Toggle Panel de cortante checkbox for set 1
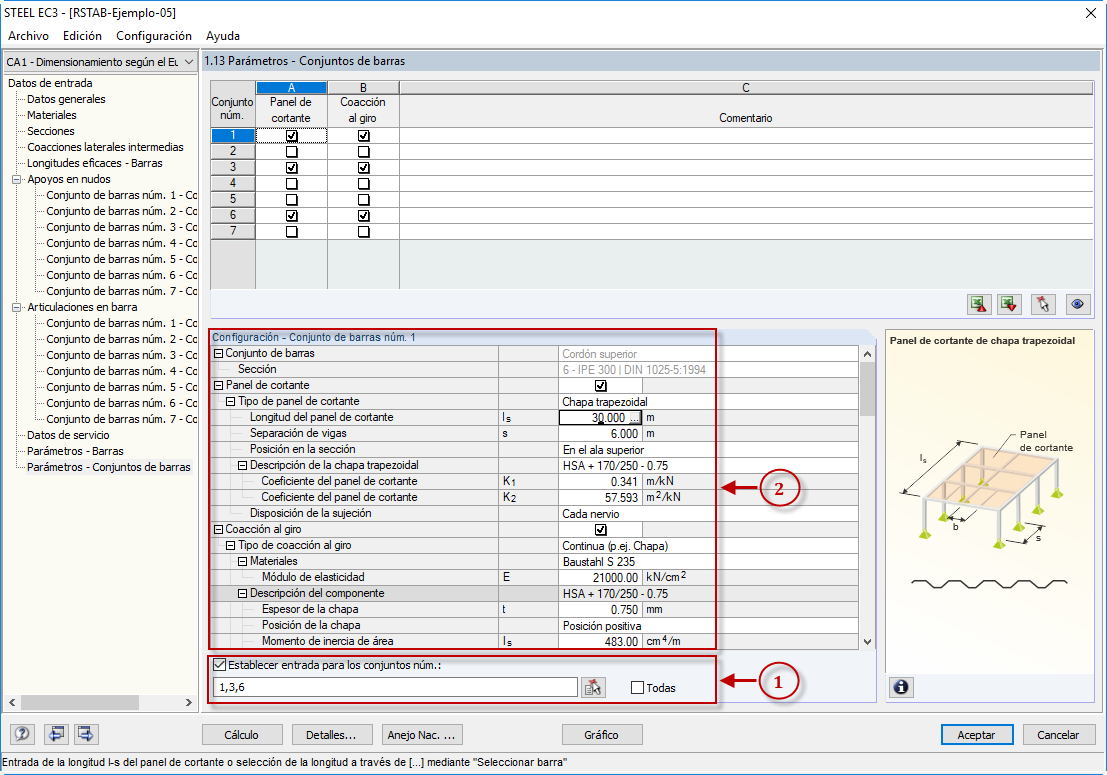The image size is (1107, 775). (x=292, y=136)
